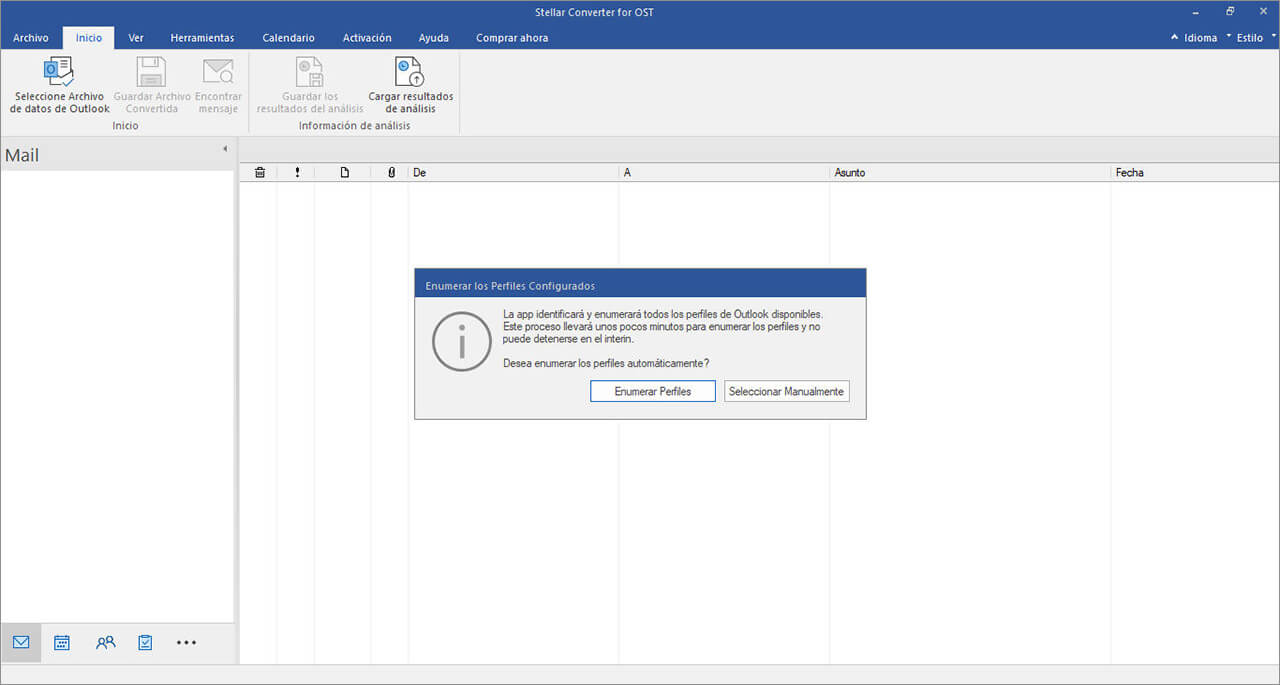Switch to the Inicio tab

(x=89, y=38)
